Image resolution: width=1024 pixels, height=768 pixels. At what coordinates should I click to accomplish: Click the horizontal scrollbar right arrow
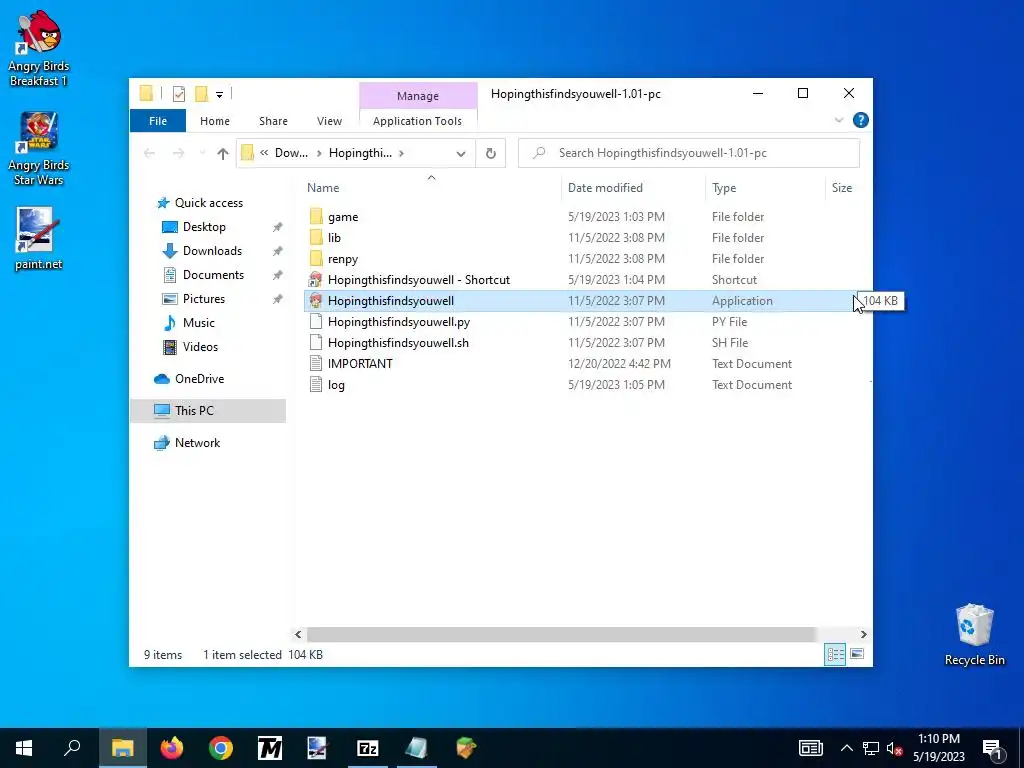click(x=863, y=634)
